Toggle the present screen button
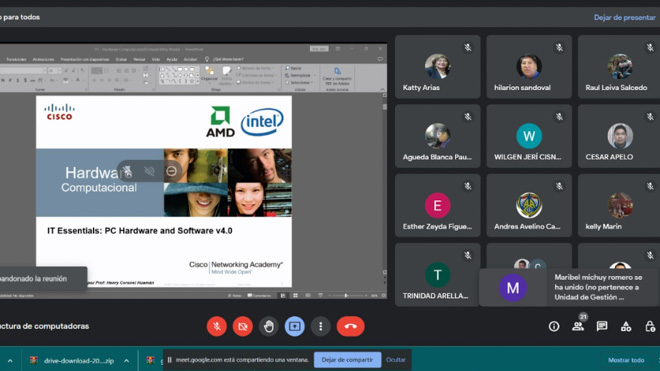Screen dimensions: 660x371 pyautogui.click(x=295, y=326)
